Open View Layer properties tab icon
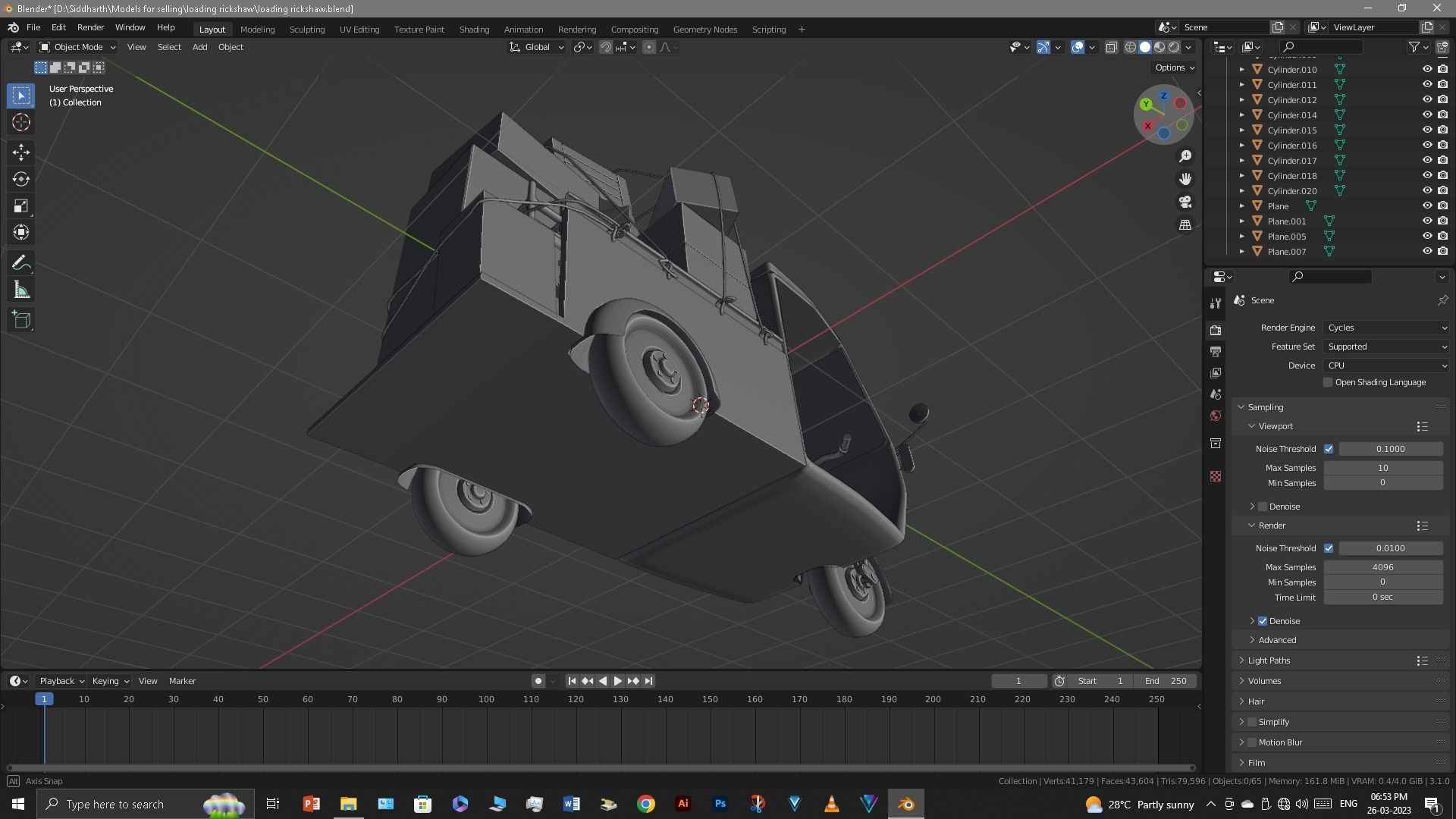The width and height of the screenshot is (1456, 819). [1216, 373]
